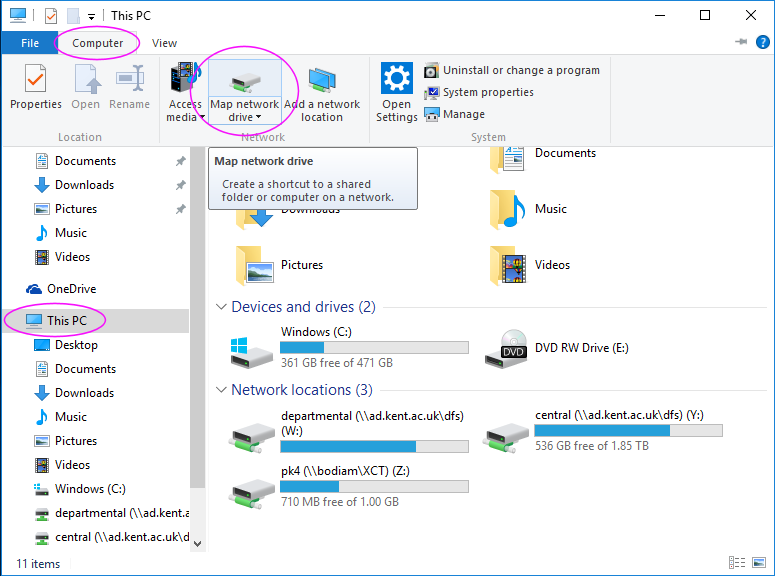Collapse the Devices and drives group
Image resolution: width=775 pixels, height=576 pixels.
pyautogui.click(x=221, y=307)
